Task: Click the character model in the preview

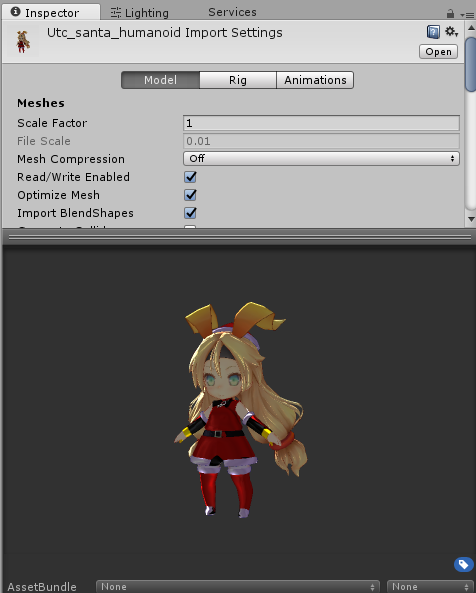Action: click(241, 410)
